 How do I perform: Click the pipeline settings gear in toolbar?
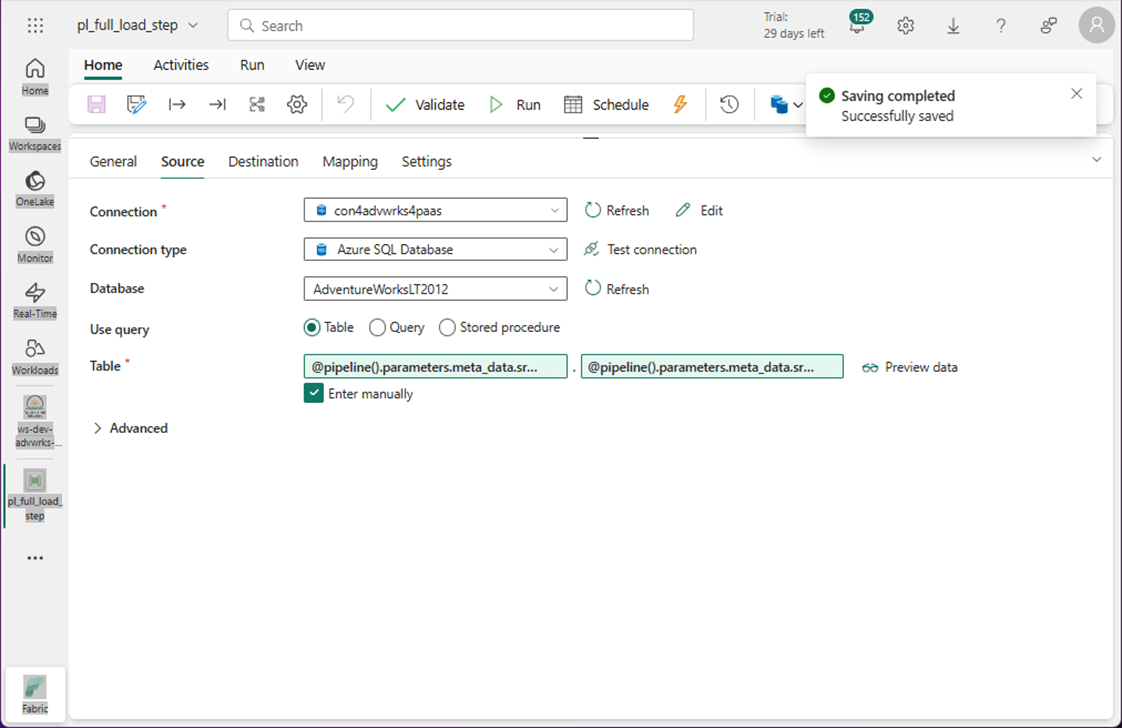pyautogui.click(x=297, y=105)
